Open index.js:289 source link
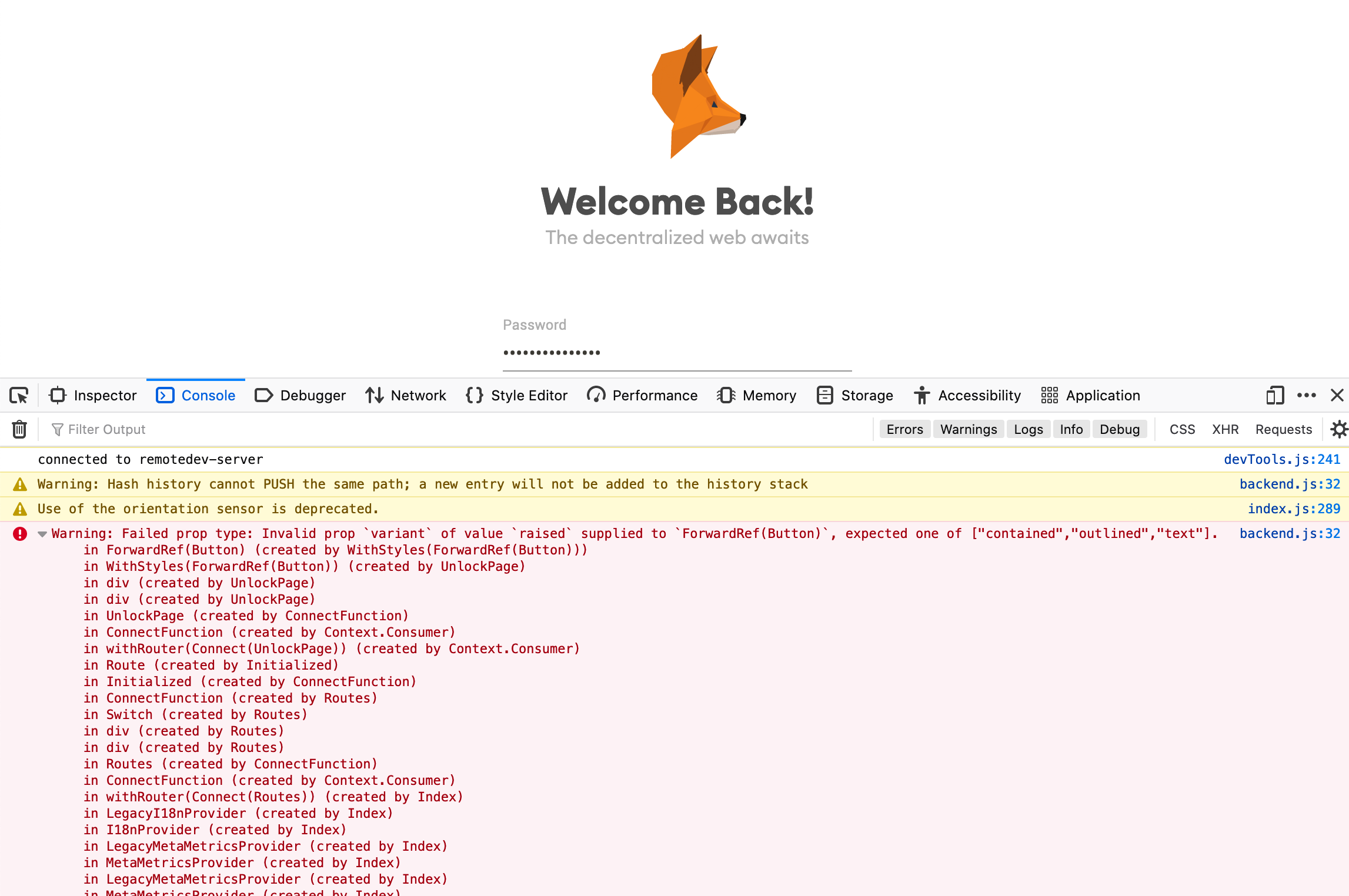The height and width of the screenshot is (896, 1349). coord(1294,509)
